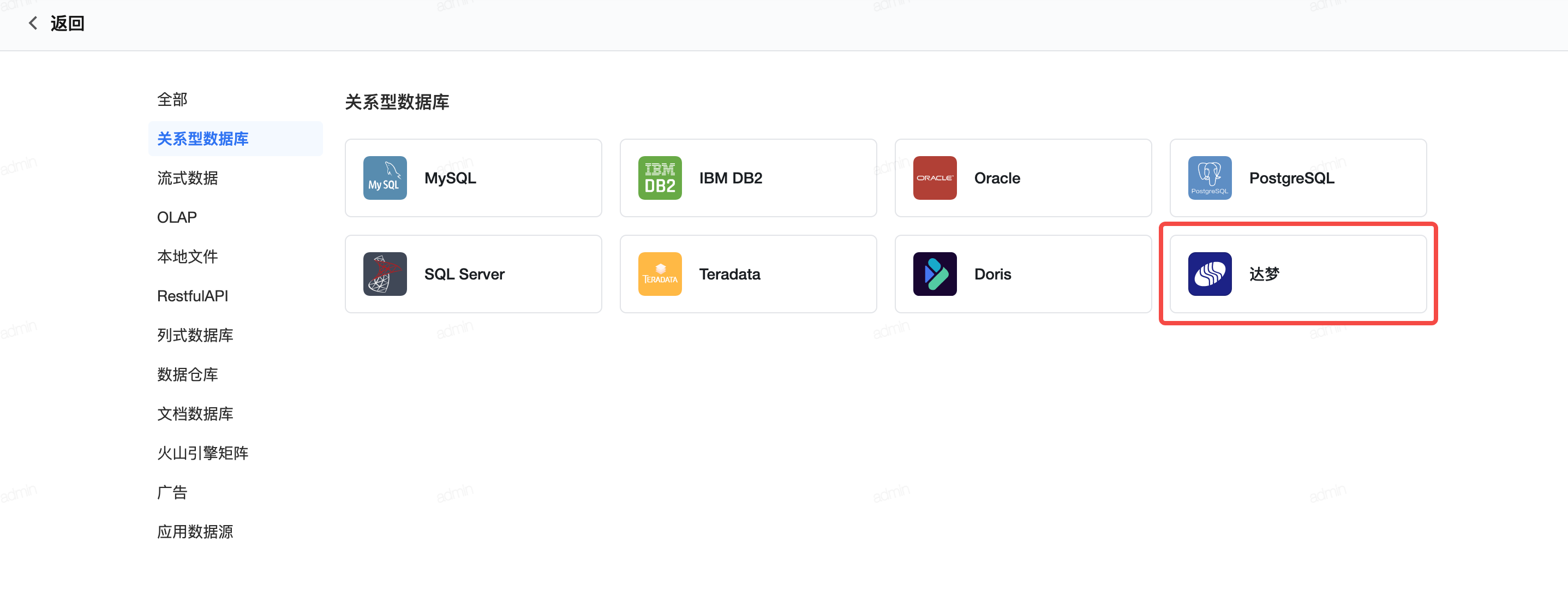Screen dimensions: 1568x607
Task: Select 火山引擎矩阵 sidebar item
Action: (x=203, y=453)
